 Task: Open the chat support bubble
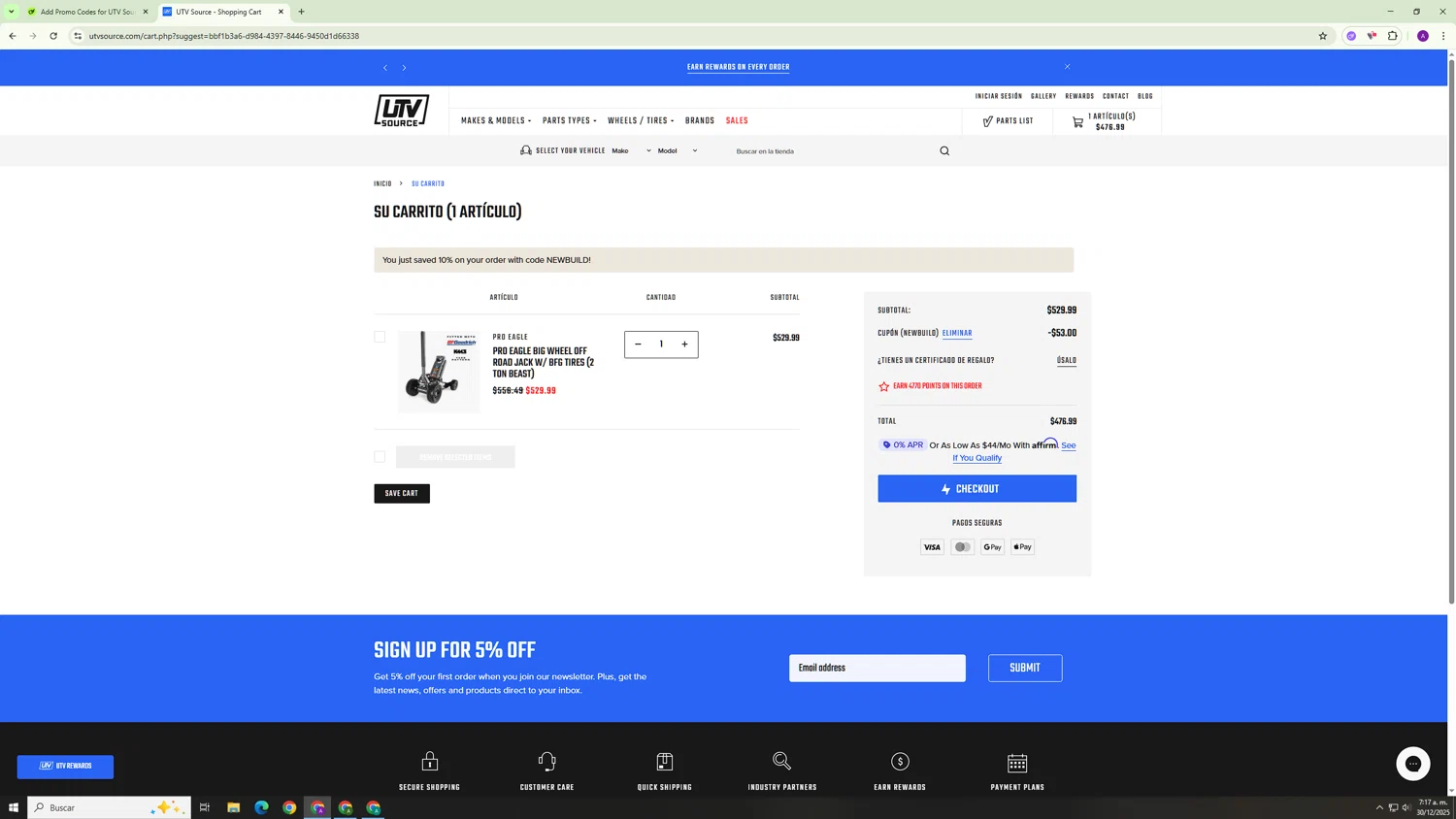tap(1413, 764)
